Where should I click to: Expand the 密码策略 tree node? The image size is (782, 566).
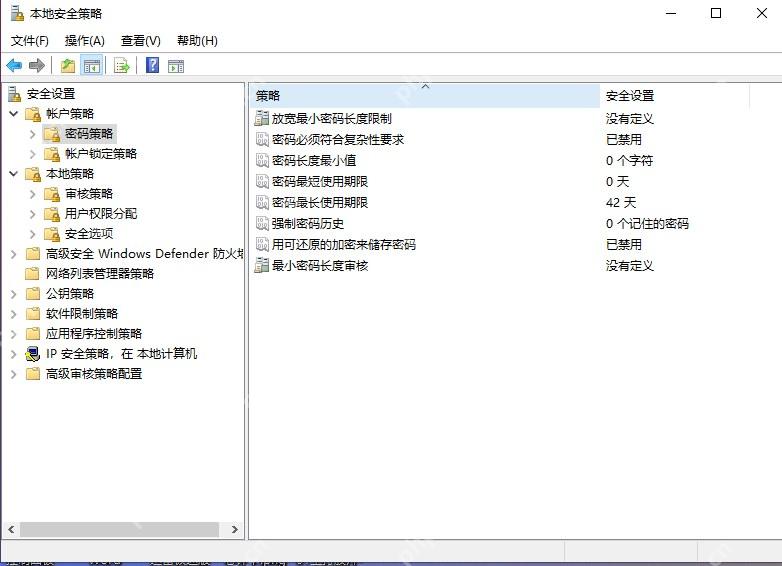[x=32, y=134]
